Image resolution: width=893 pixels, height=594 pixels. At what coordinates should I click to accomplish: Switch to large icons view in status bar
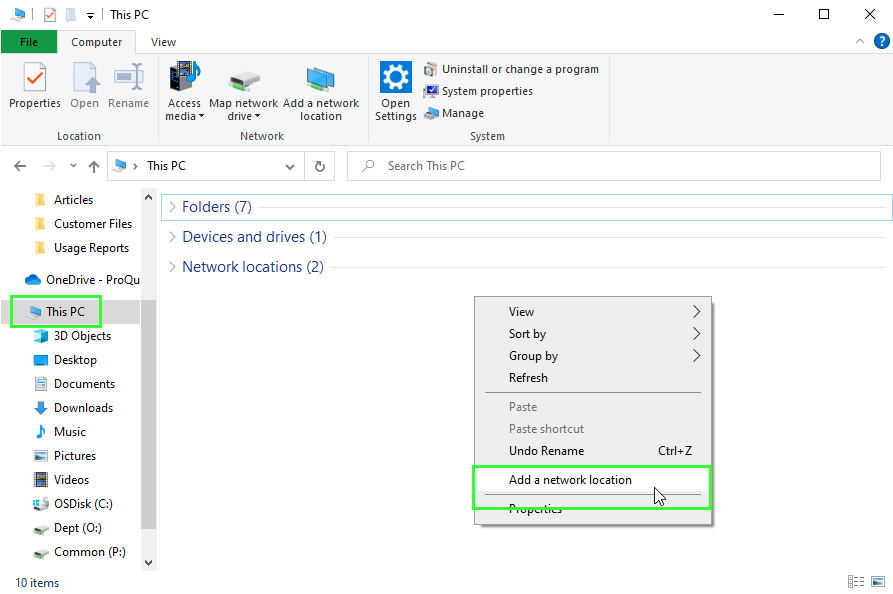(878, 582)
